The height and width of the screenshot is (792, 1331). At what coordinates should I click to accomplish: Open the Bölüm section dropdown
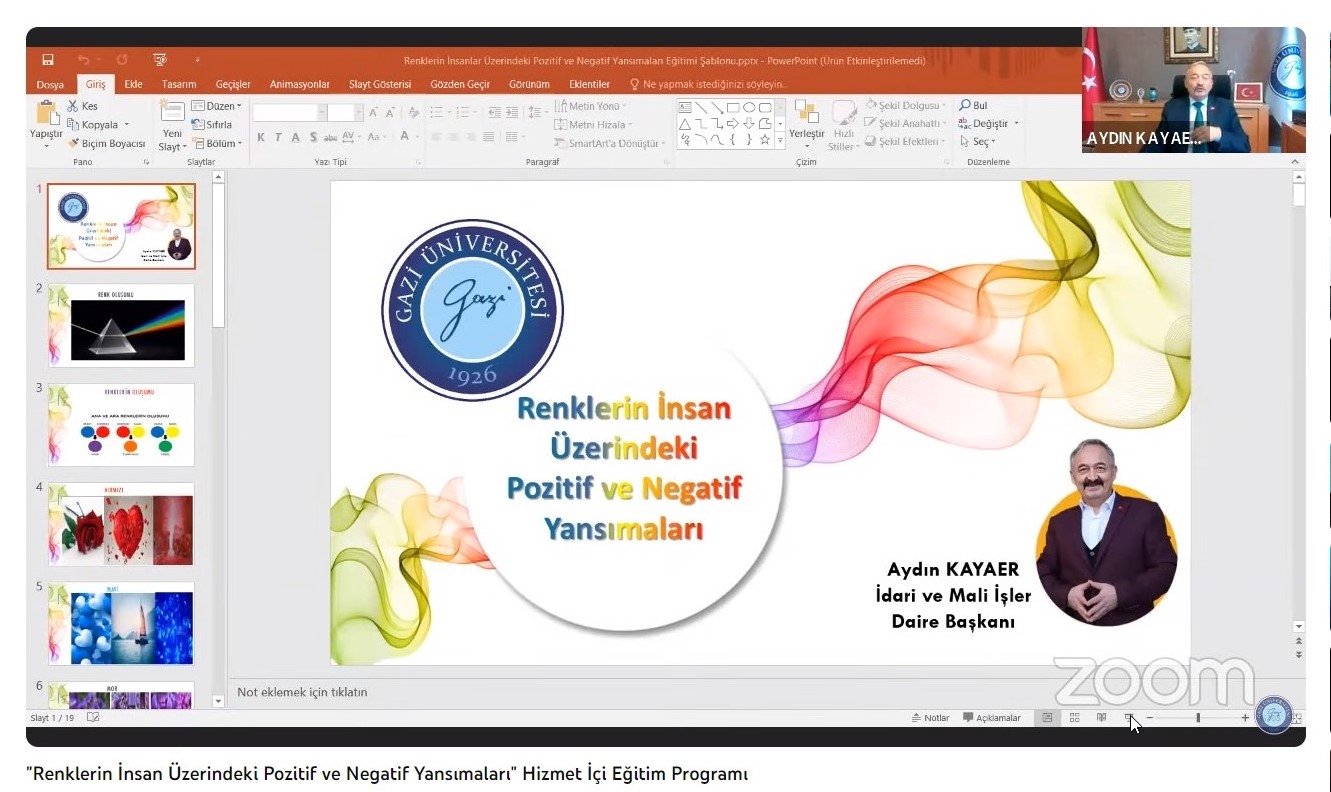click(215, 143)
